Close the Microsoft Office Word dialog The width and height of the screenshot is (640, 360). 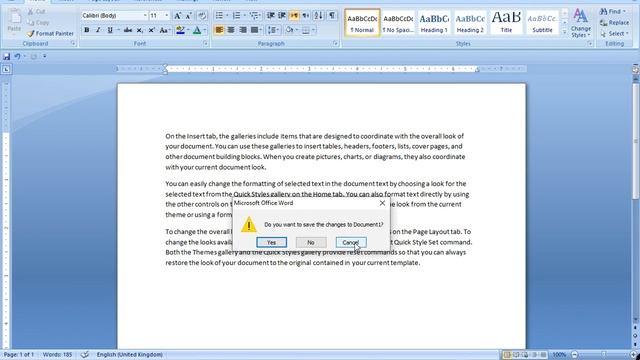click(382, 203)
